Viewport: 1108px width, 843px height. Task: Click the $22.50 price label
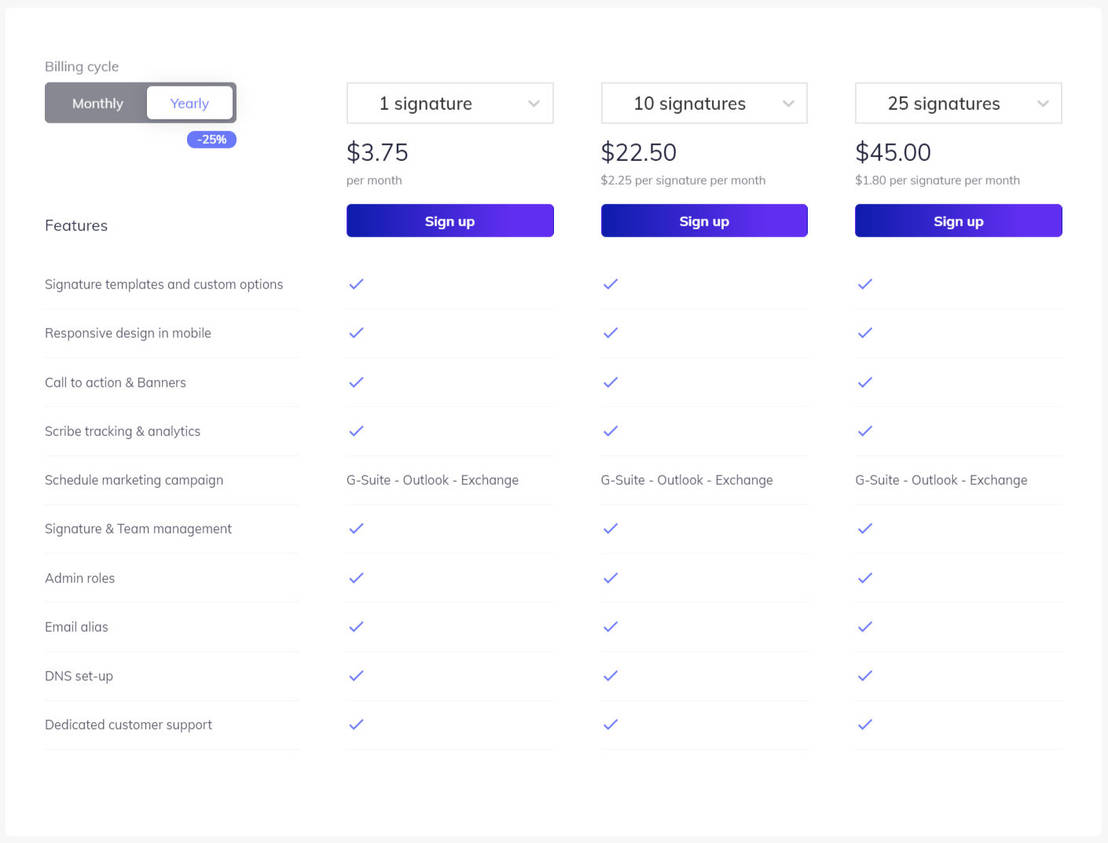click(x=638, y=152)
